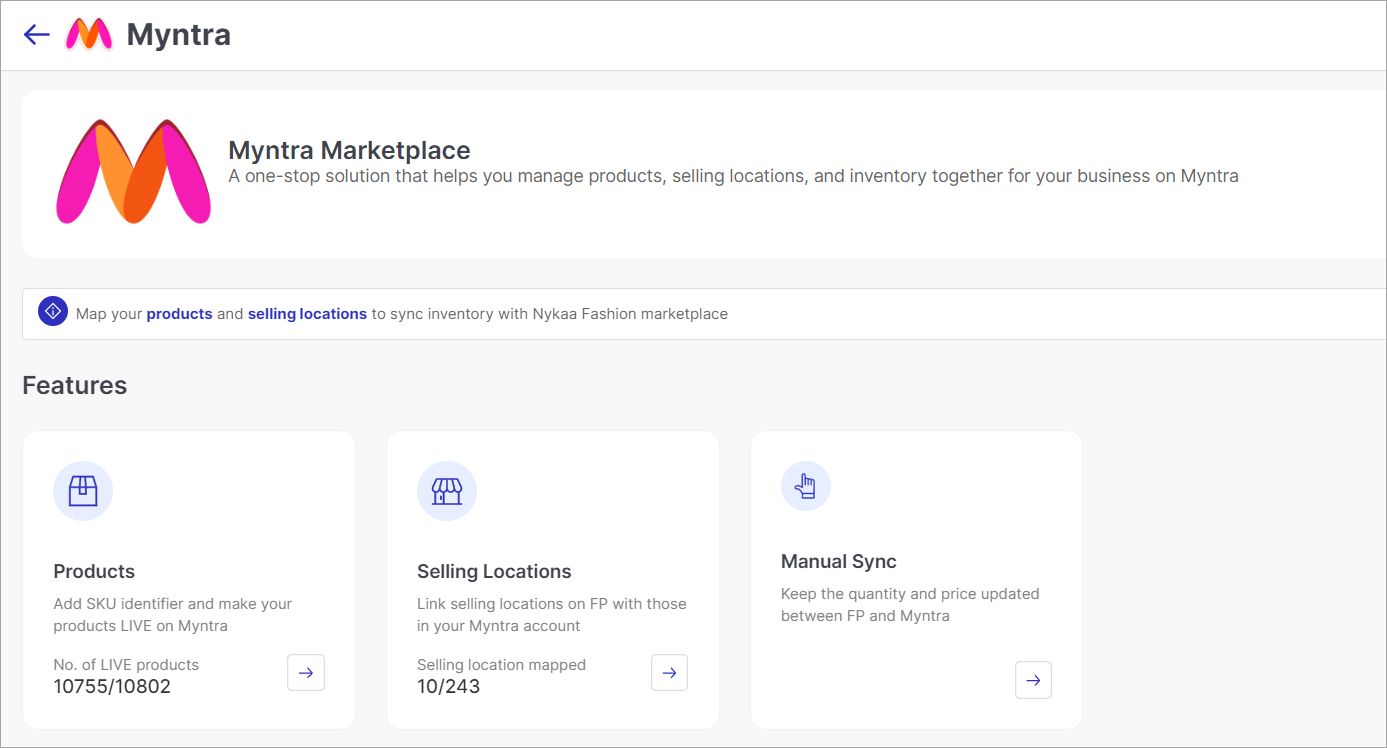
Task: Click the Myntra header title text
Action: point(180,34)
